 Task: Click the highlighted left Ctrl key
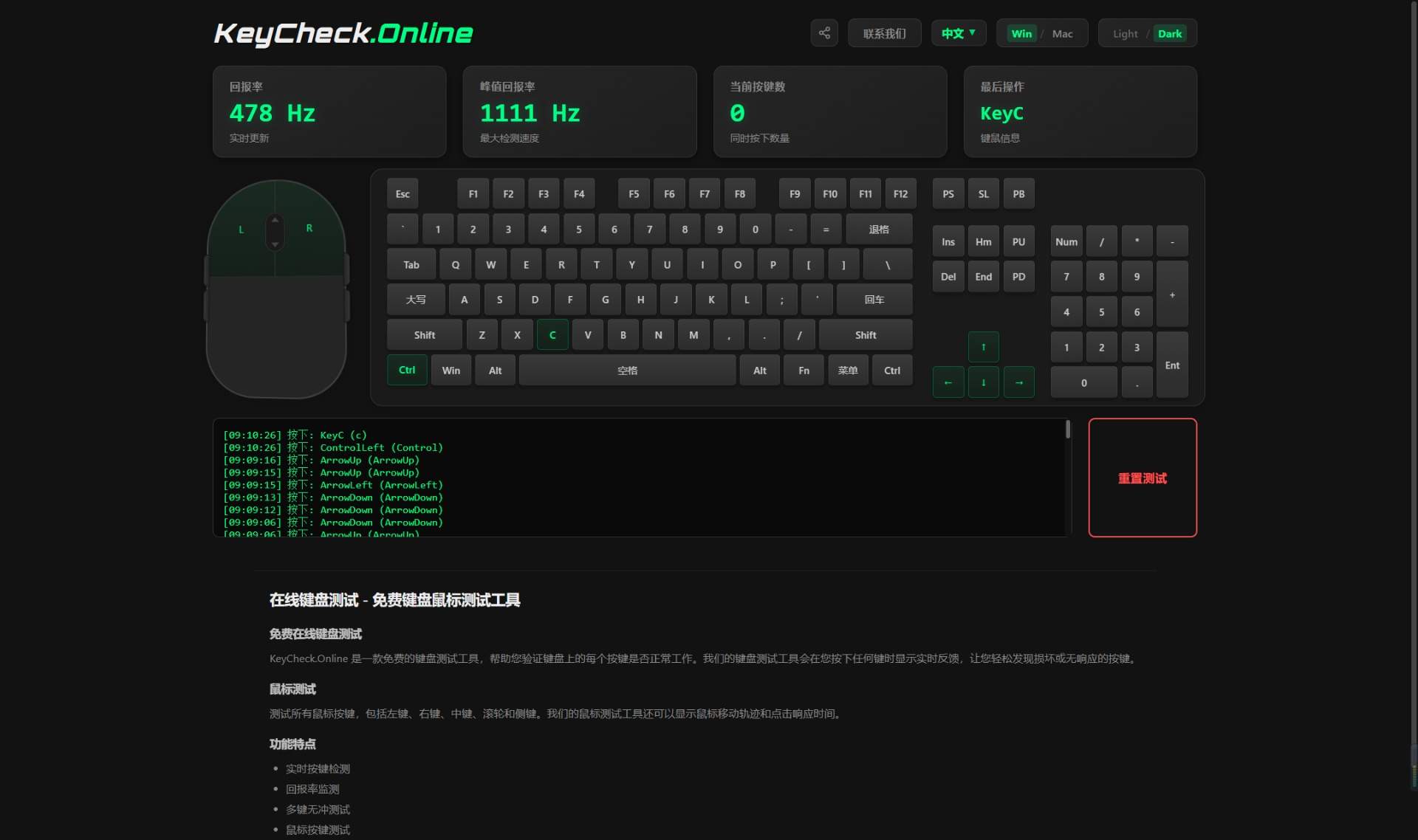(x=407, y=370)
